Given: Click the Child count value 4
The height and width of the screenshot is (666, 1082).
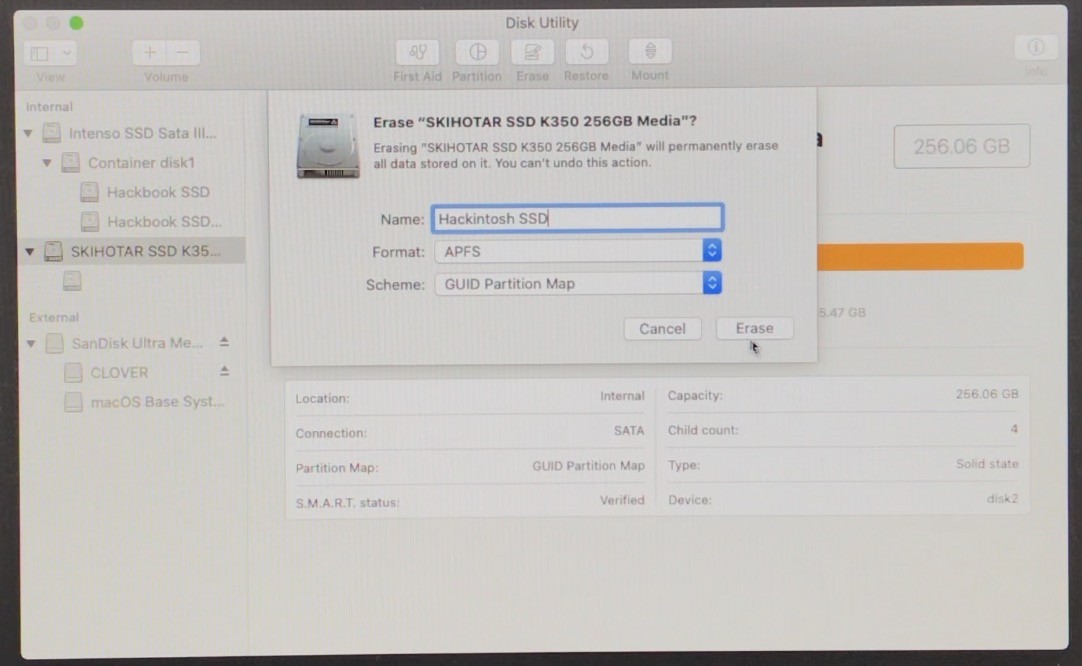Looking at the screenshot, I should [x=1014, y=429].
